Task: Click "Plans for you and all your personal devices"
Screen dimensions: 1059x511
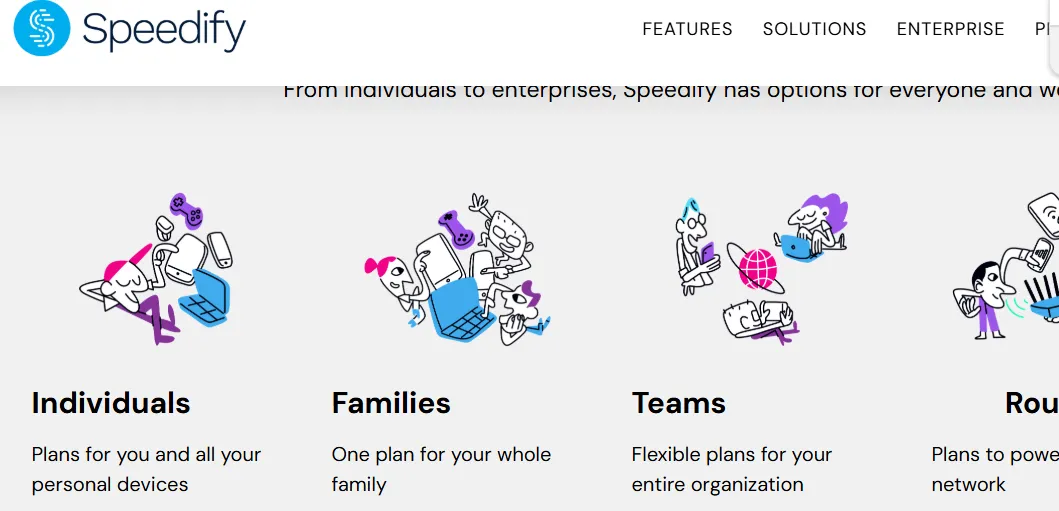Action: click(146, 469)
